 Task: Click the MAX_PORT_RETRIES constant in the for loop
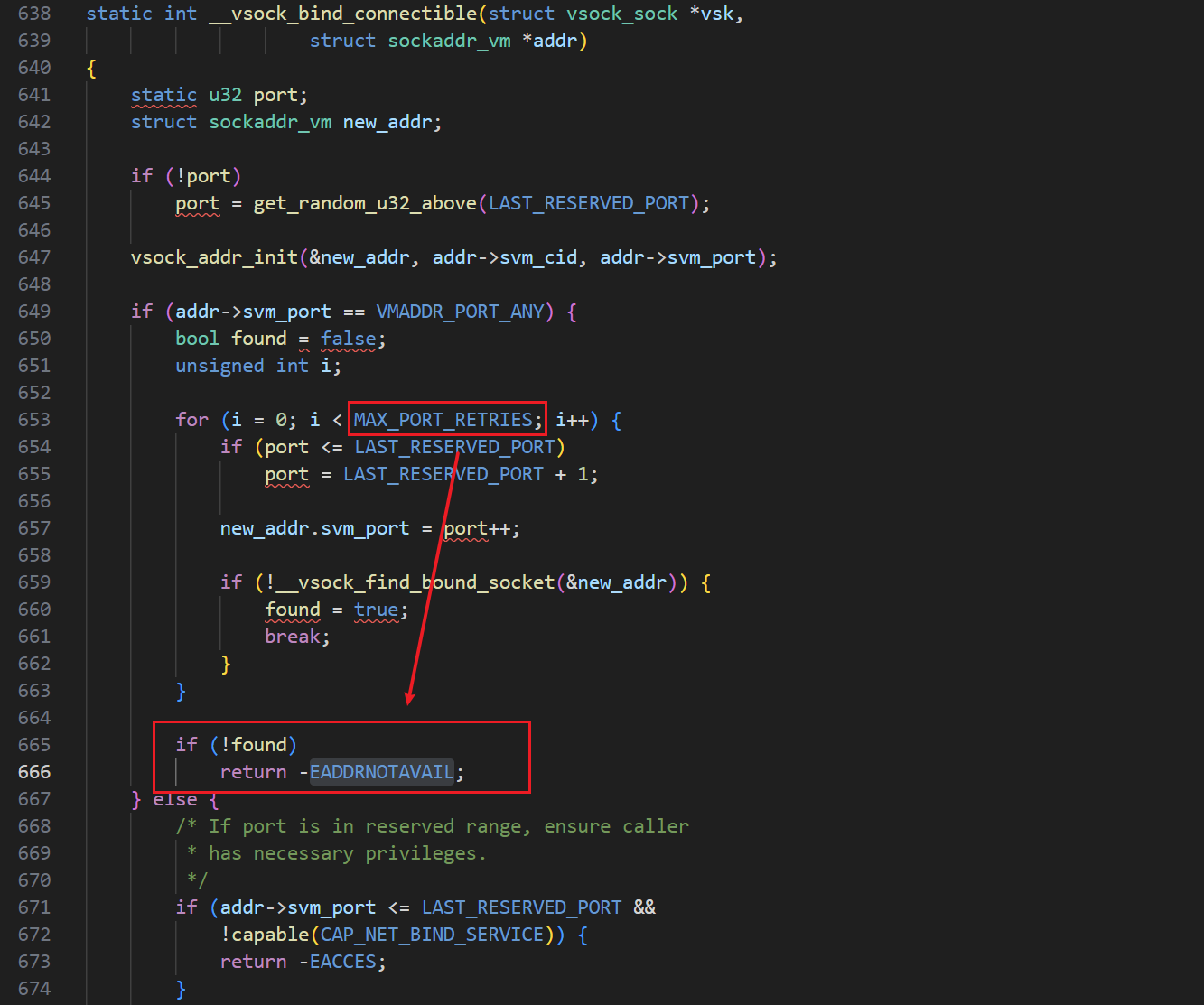tap(443, 420)
